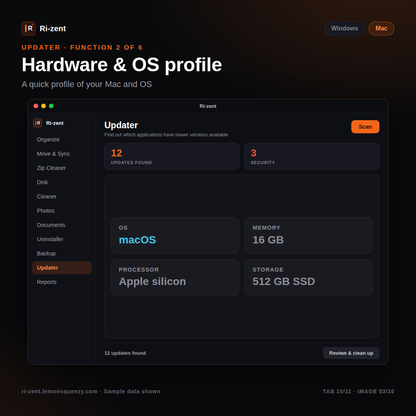Click "Find out which applications have newer versions" text
Image resolution: width=416 pixels, height=416 pixels.
167,135
